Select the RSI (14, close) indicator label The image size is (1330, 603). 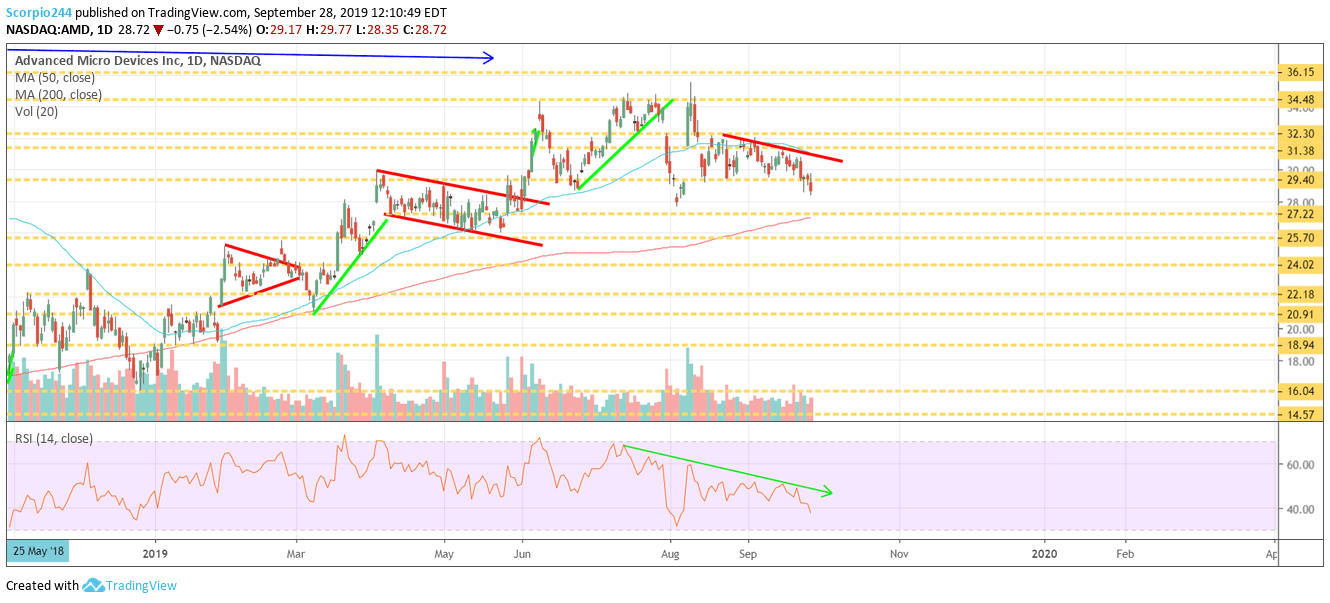click(53, 438)
